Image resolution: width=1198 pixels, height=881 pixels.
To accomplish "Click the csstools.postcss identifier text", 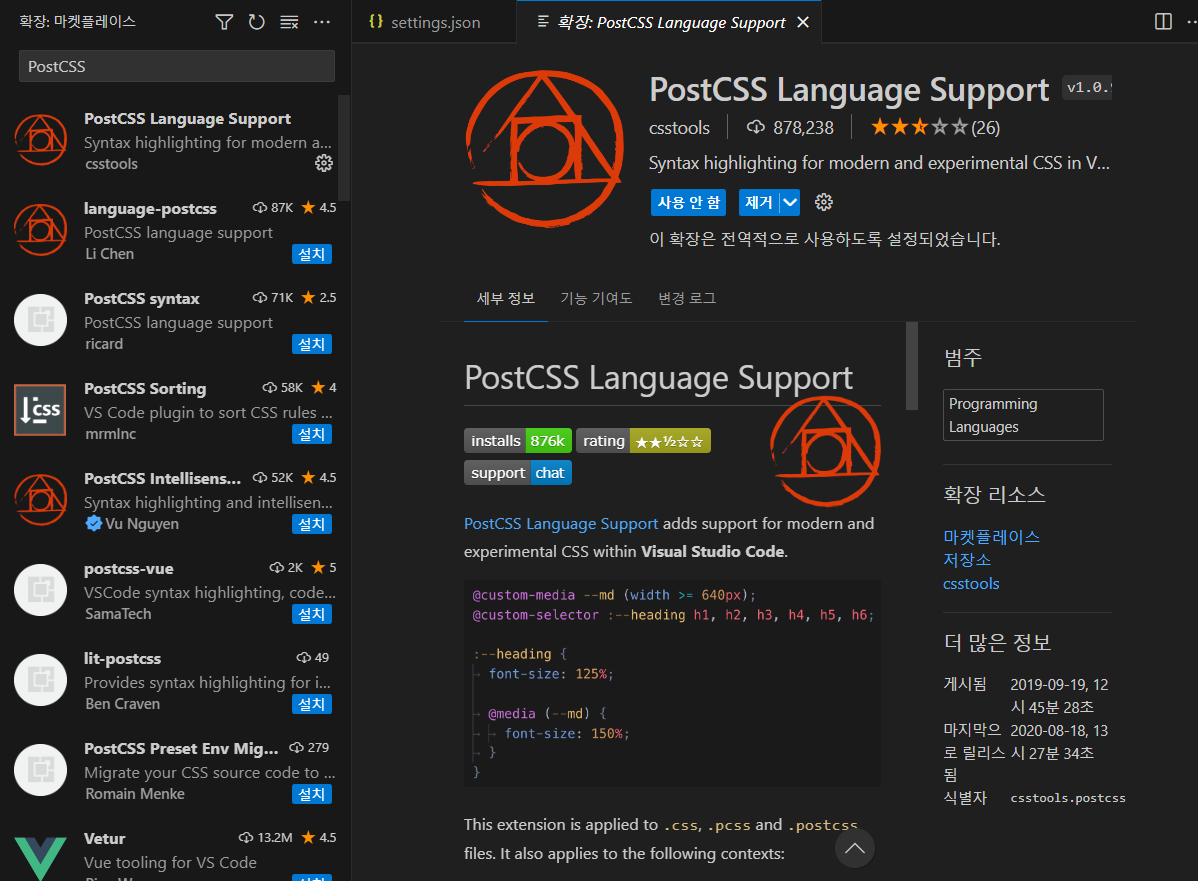I will tap(1068, 798).
